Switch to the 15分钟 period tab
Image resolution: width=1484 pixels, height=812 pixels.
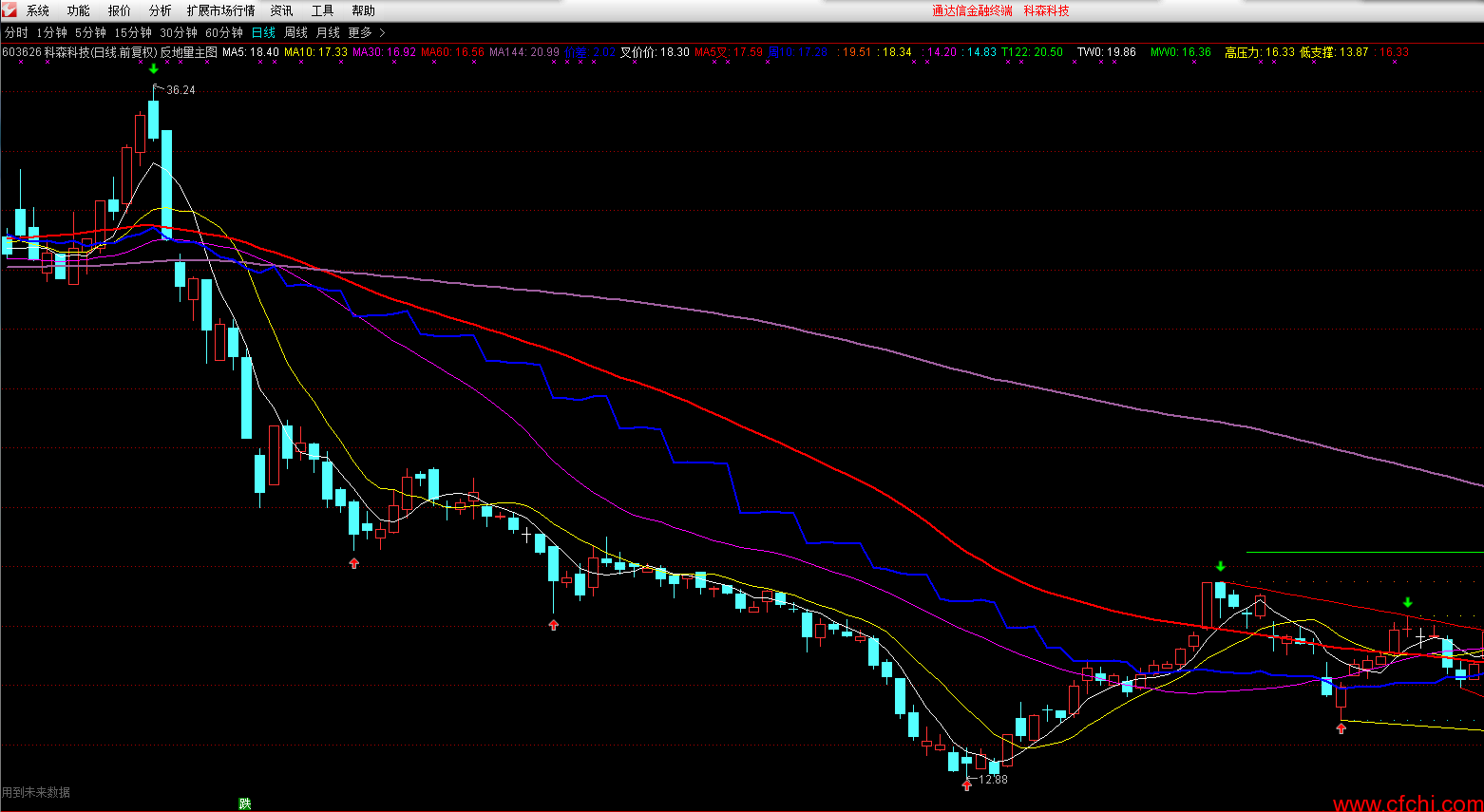click(x=133, y=33)
